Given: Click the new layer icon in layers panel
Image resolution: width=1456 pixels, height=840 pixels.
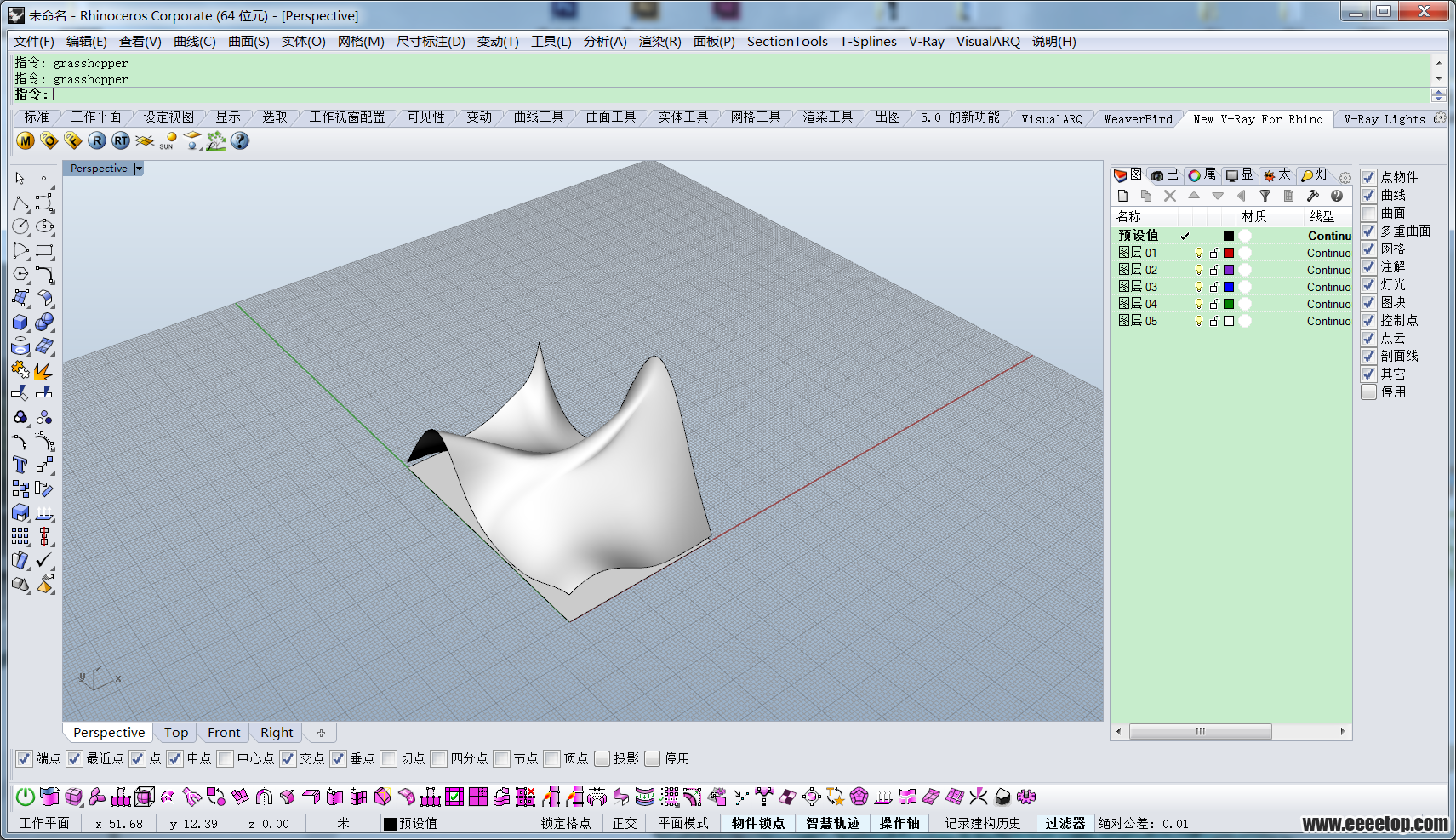Looking at the screenshot, I should tap(1122, 197).
